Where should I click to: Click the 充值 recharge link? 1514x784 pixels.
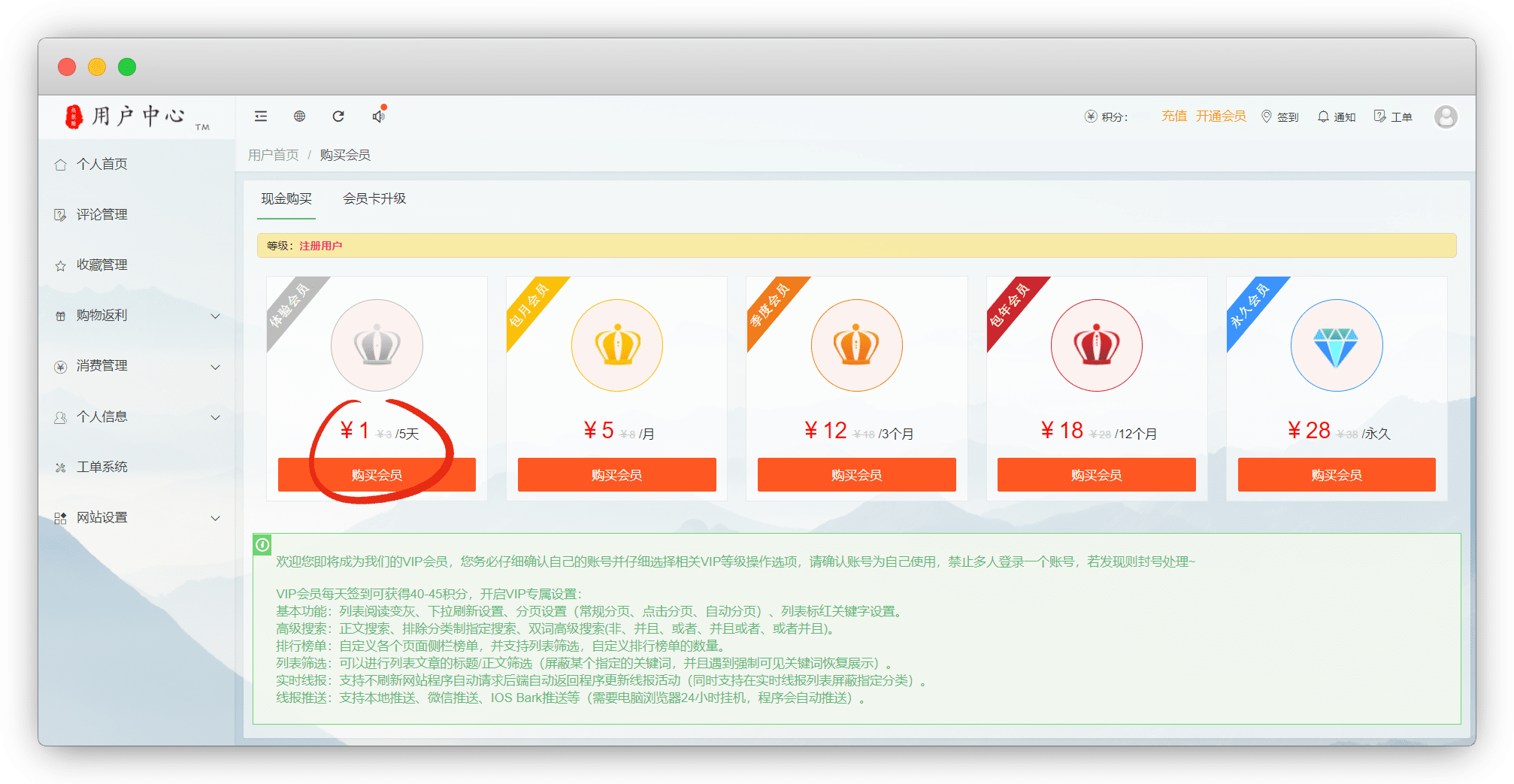(x=1173, y=117)
